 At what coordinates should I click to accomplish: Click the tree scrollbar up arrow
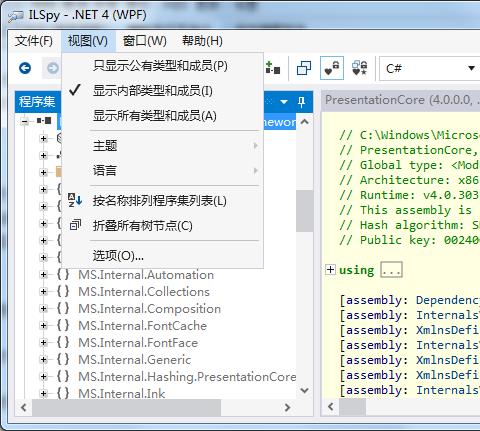coord(304,122)
